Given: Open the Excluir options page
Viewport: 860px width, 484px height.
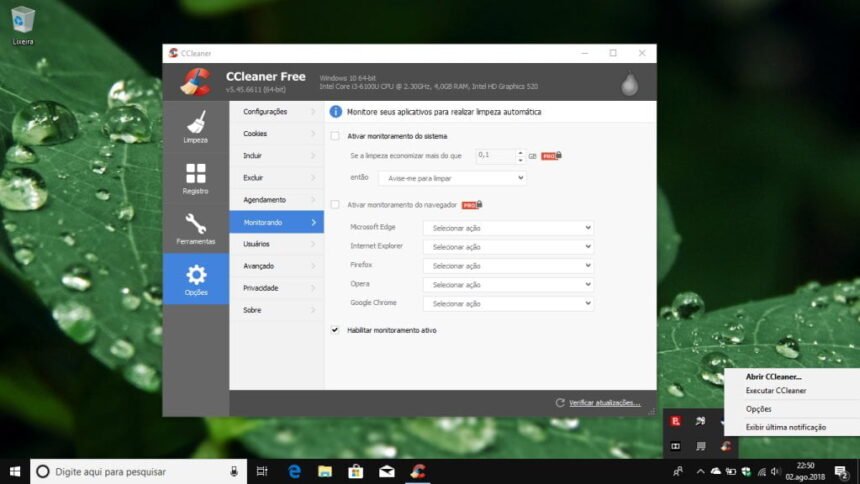Looking at the screenshot, I should [x=276, y=178].
